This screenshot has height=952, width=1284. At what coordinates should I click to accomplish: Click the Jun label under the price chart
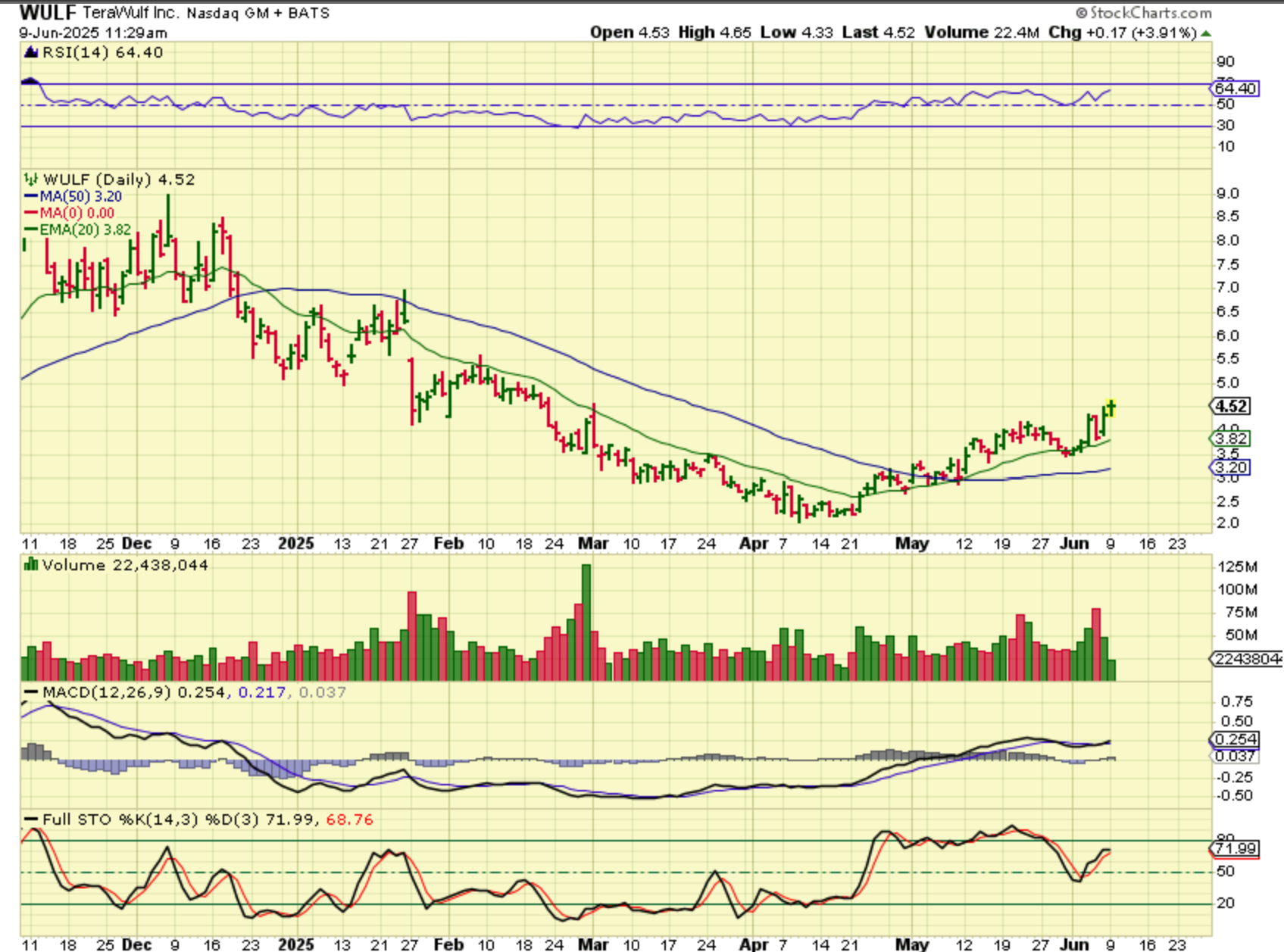click(1074, 544)
